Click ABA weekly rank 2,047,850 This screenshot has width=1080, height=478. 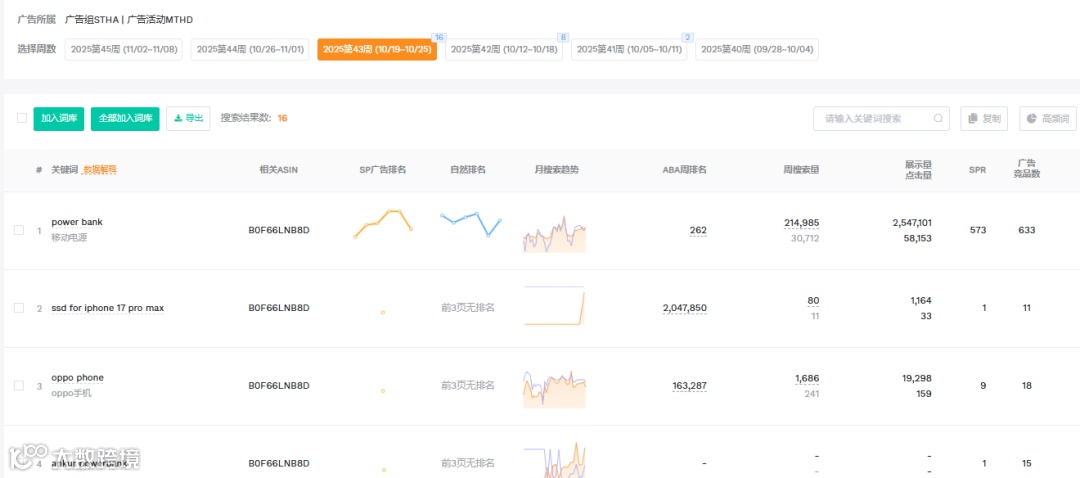[x=685, y=308]
